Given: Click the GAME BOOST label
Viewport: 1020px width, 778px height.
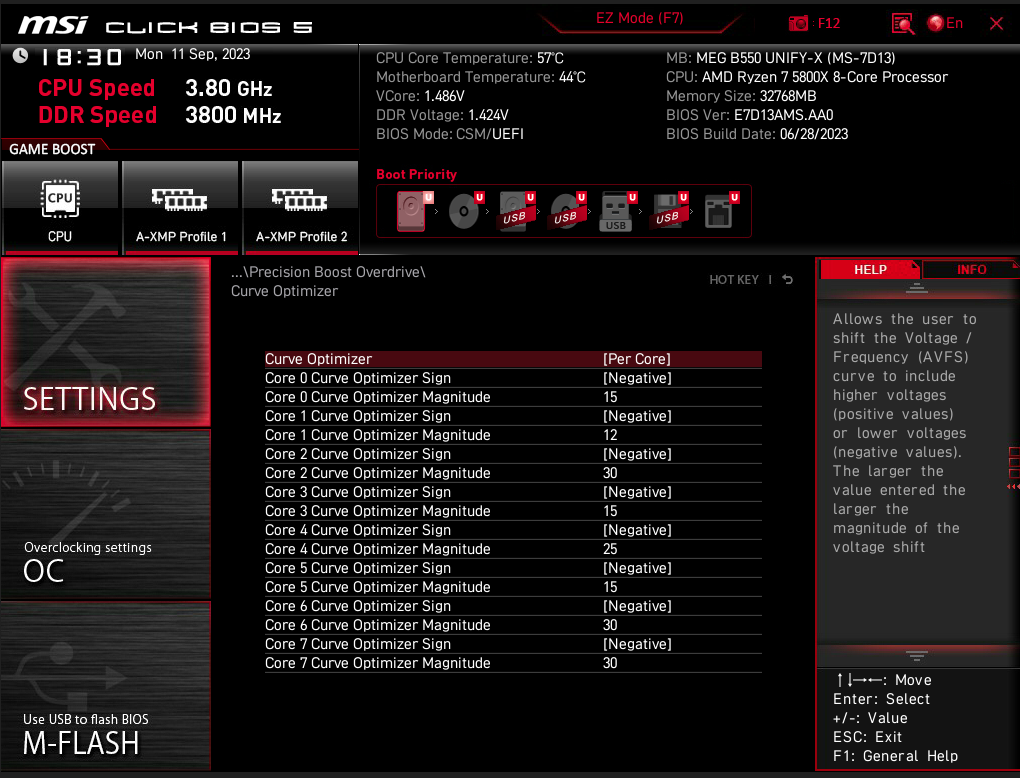Looking at the screenshot, I should [52, 149].
